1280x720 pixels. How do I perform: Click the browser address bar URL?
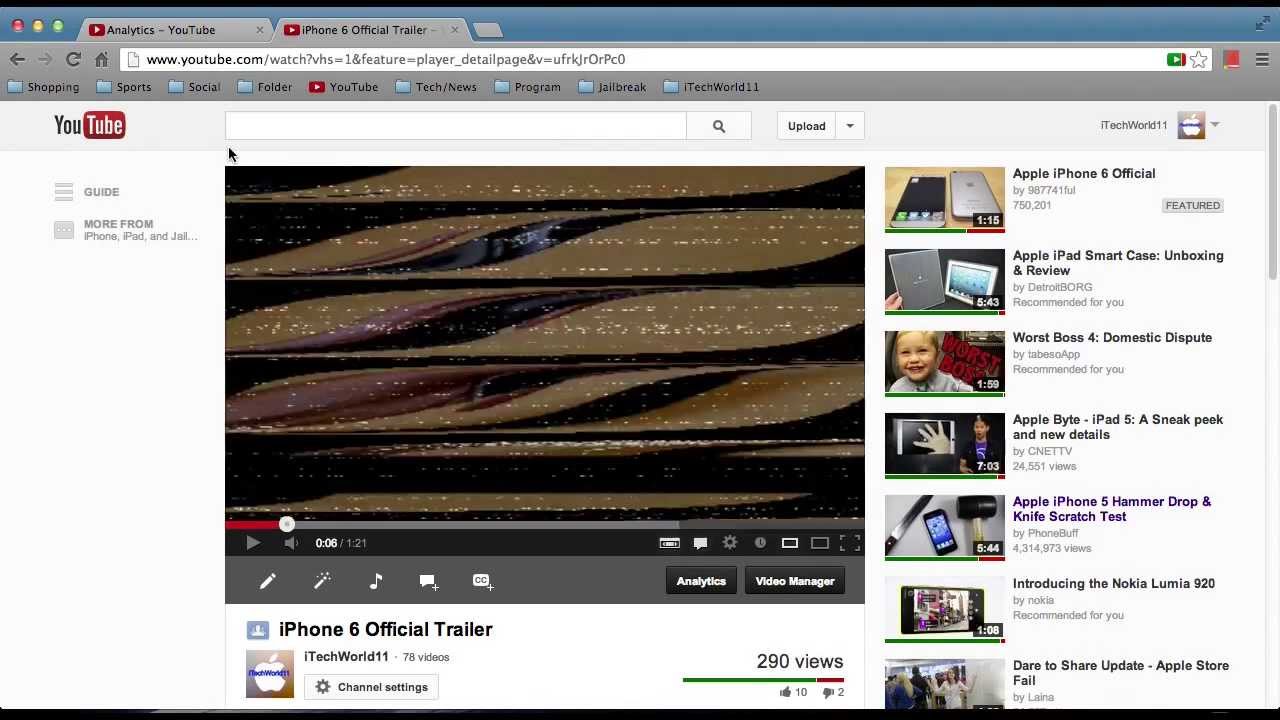pyautogui.click(x=386, y=59)
